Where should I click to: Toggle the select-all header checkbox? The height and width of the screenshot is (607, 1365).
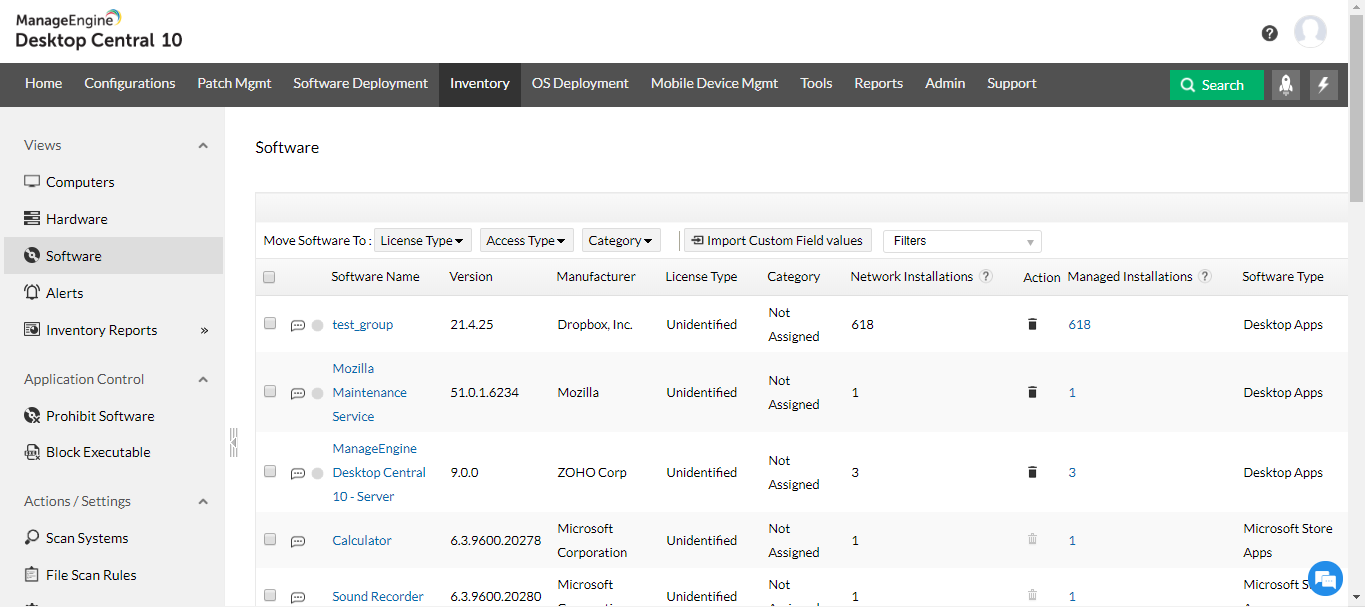pos(269,277)
